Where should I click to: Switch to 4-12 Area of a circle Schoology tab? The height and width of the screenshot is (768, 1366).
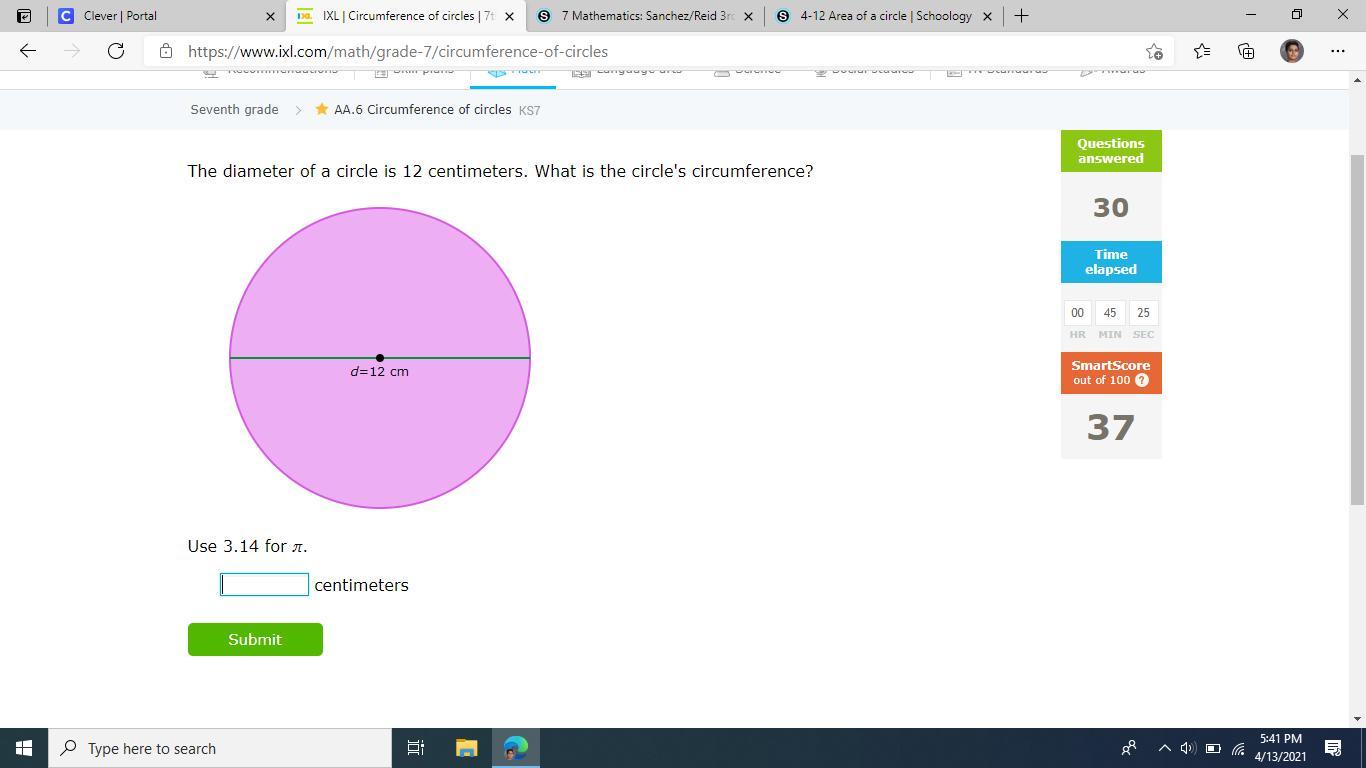(x=885, y=16)
